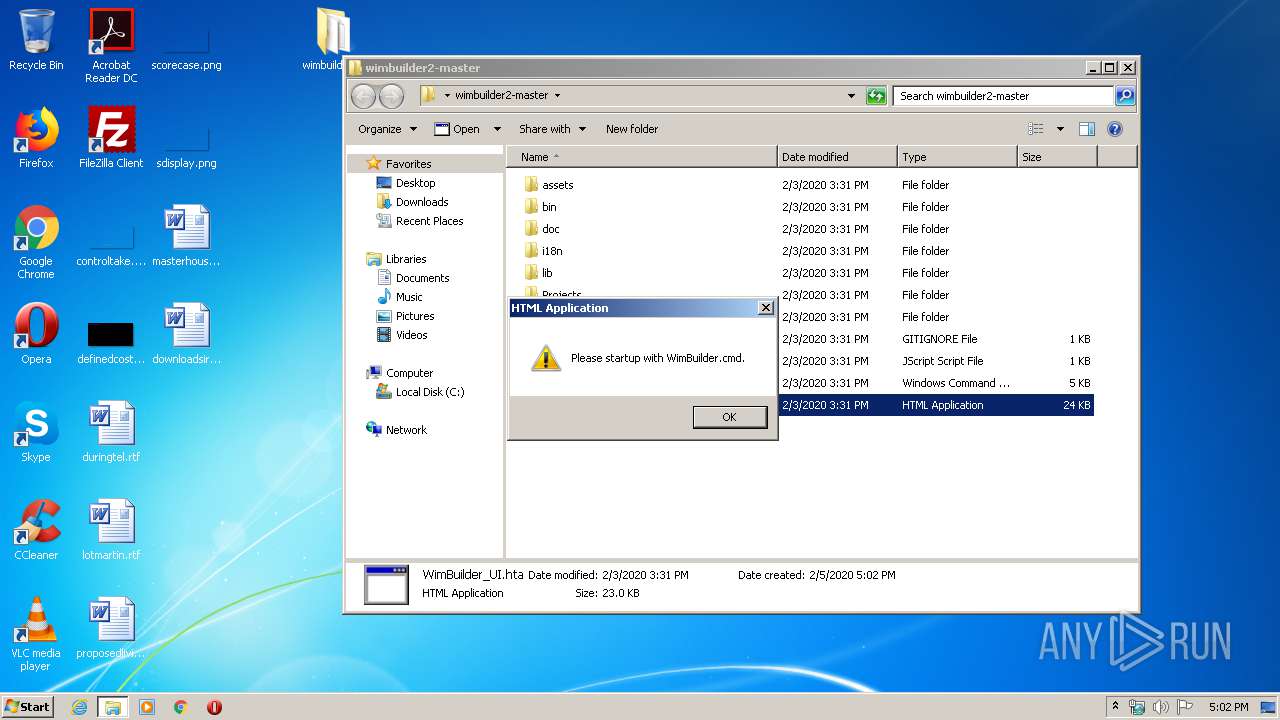
Task: Close the HTML Application dialog
Action: [x=765, y=308]
